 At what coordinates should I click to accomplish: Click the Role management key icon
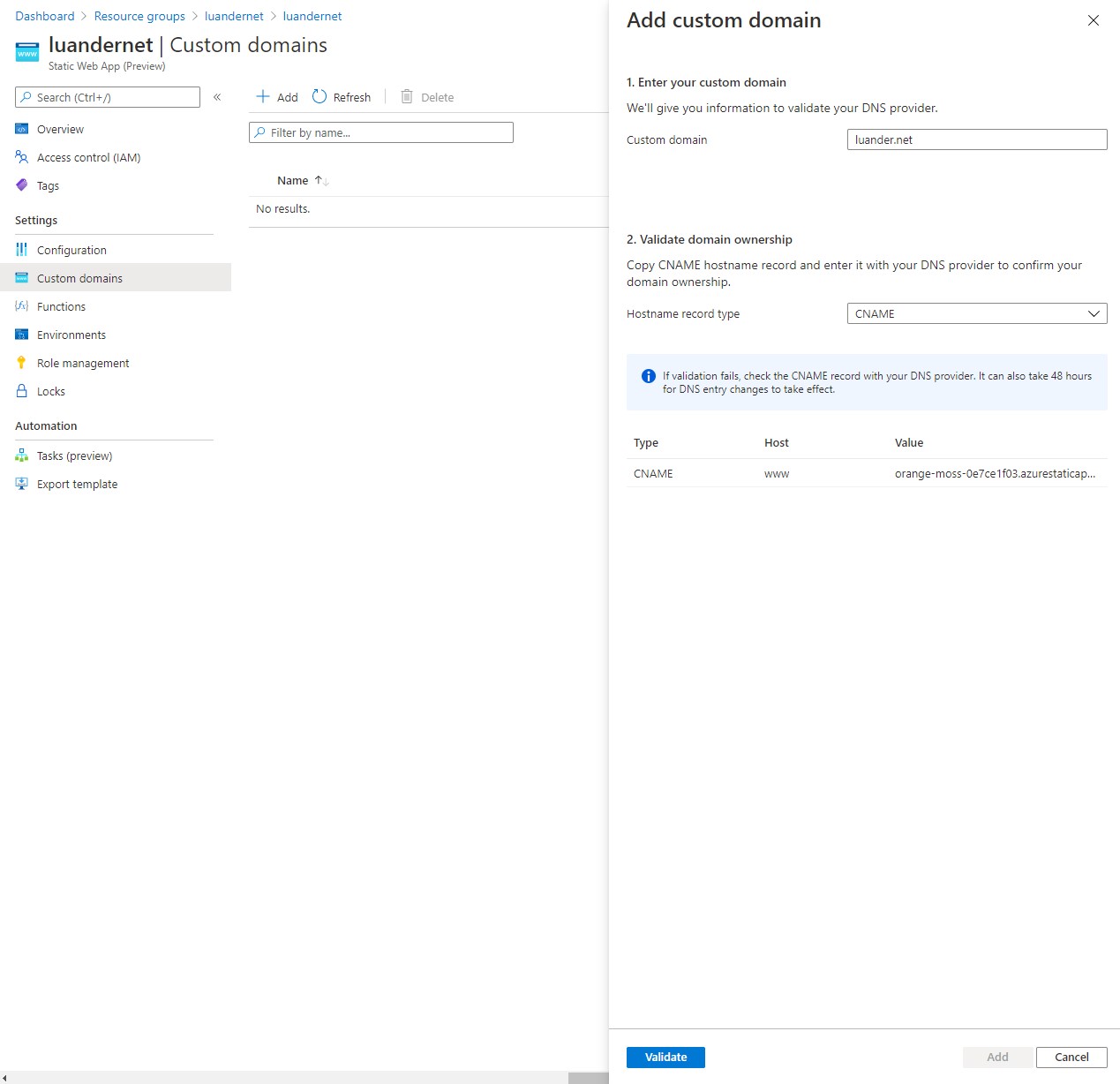click(x=22, y=363)
